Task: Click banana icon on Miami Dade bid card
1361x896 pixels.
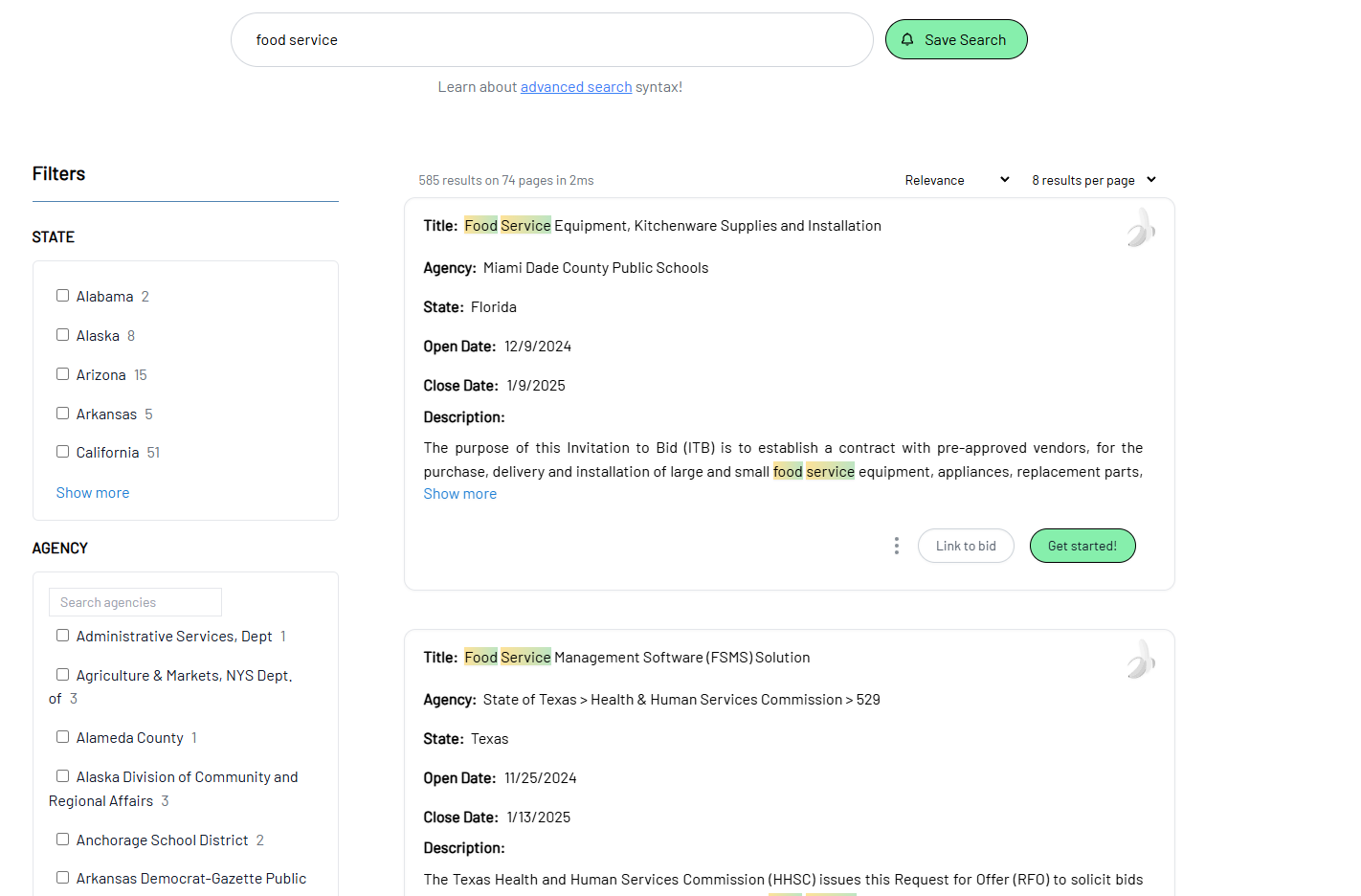Action: [x=1140, y=228]
